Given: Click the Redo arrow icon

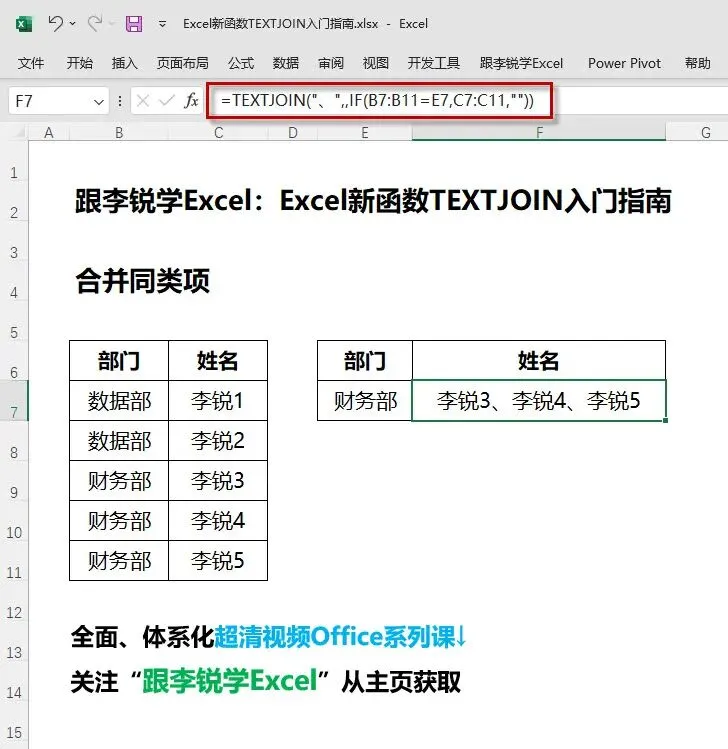Looking at the screenshot, I should tap(95, 23).
